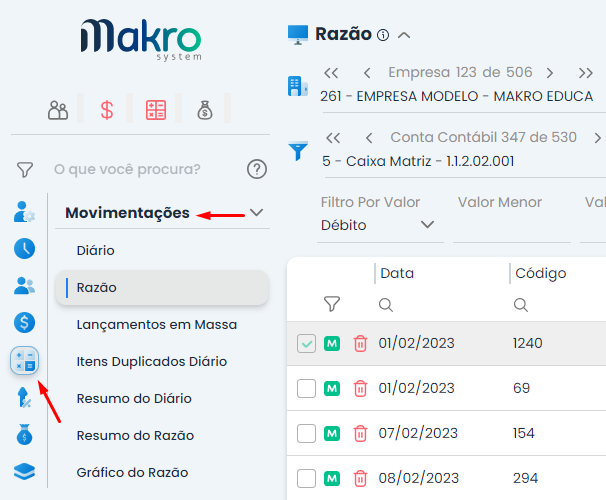Click the search icon under Data column

pos(386,305)
